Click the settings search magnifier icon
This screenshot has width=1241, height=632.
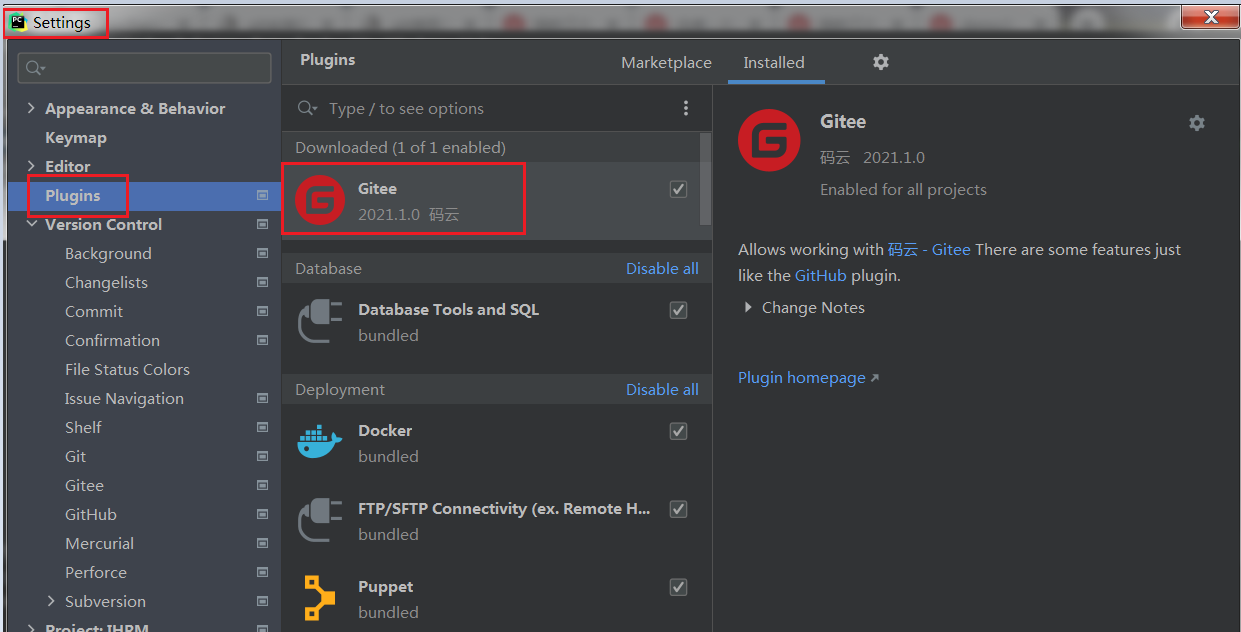(x=36, y=68)
